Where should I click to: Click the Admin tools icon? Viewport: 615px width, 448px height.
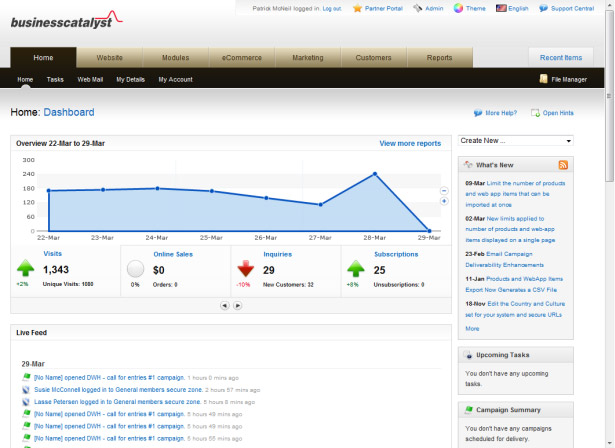[x=418, y=8]
